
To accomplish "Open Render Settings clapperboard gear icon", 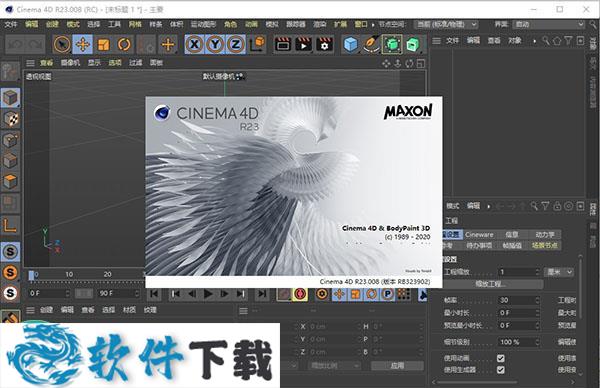I will click(x=324, y=44).
